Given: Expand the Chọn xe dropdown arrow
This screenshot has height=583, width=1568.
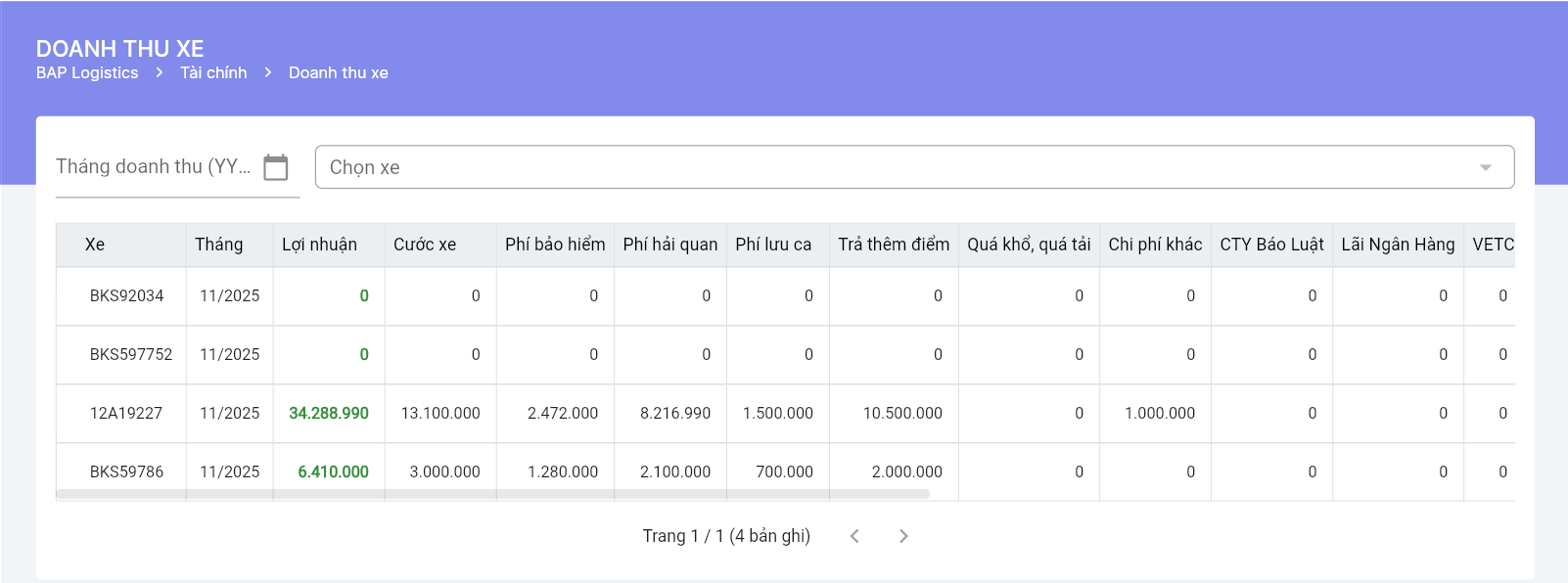Looking at the screenshot, I should pyautogui.click(x=1485, y=167).
